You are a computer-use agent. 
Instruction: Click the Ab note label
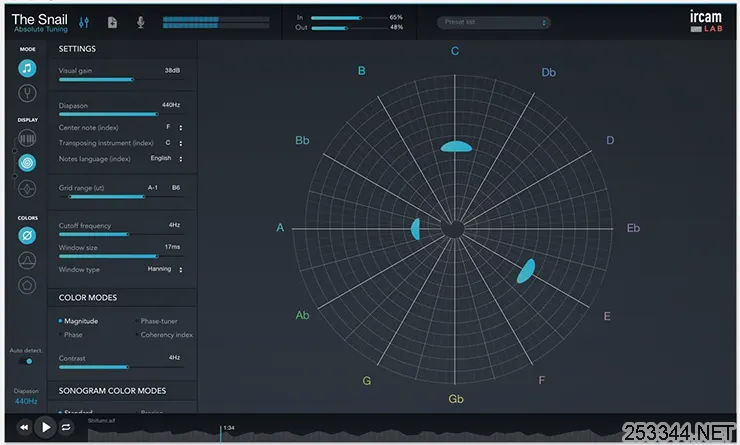coord(302,315)
